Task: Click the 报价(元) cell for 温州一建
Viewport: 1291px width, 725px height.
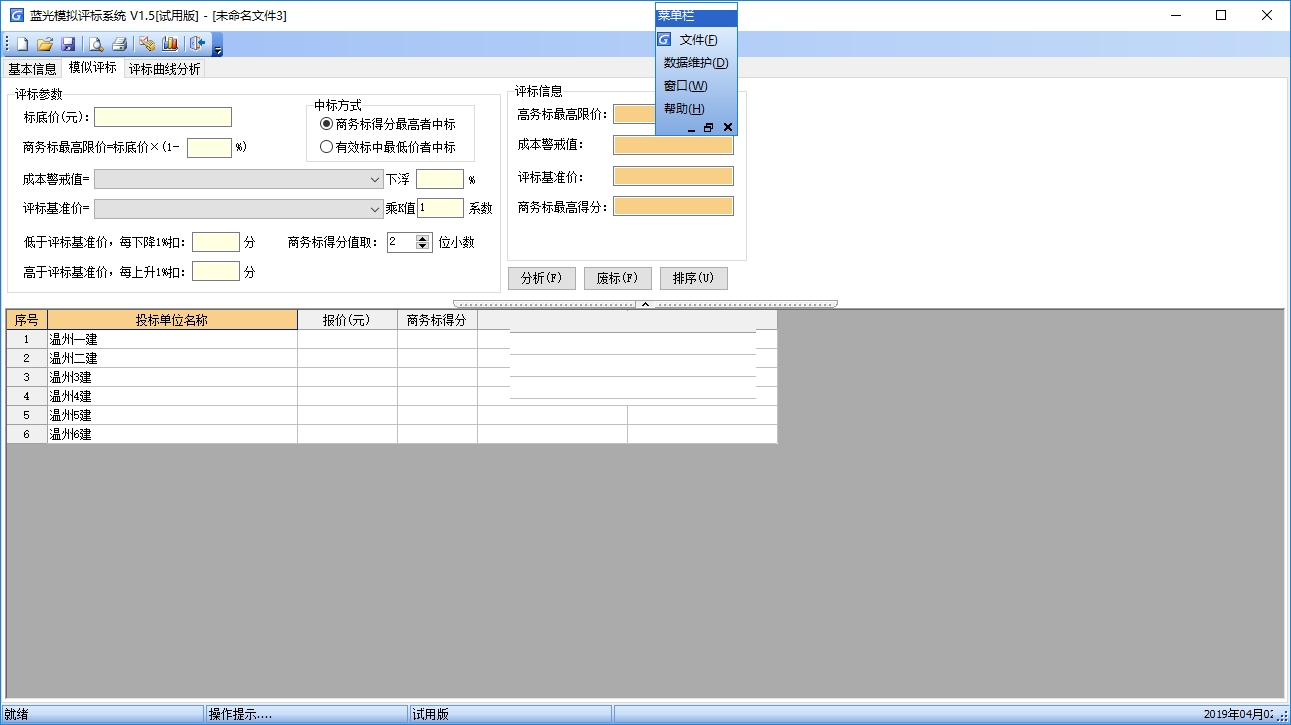Action: [347, 339]
